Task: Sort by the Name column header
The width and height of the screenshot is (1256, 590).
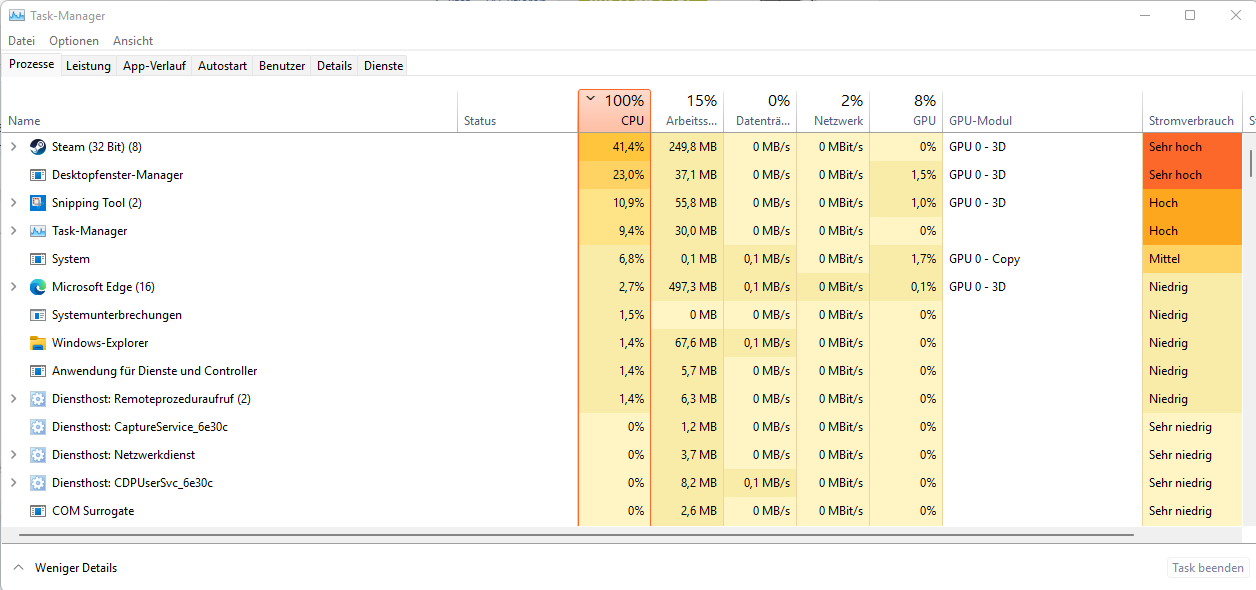Action: pos(229,111)
